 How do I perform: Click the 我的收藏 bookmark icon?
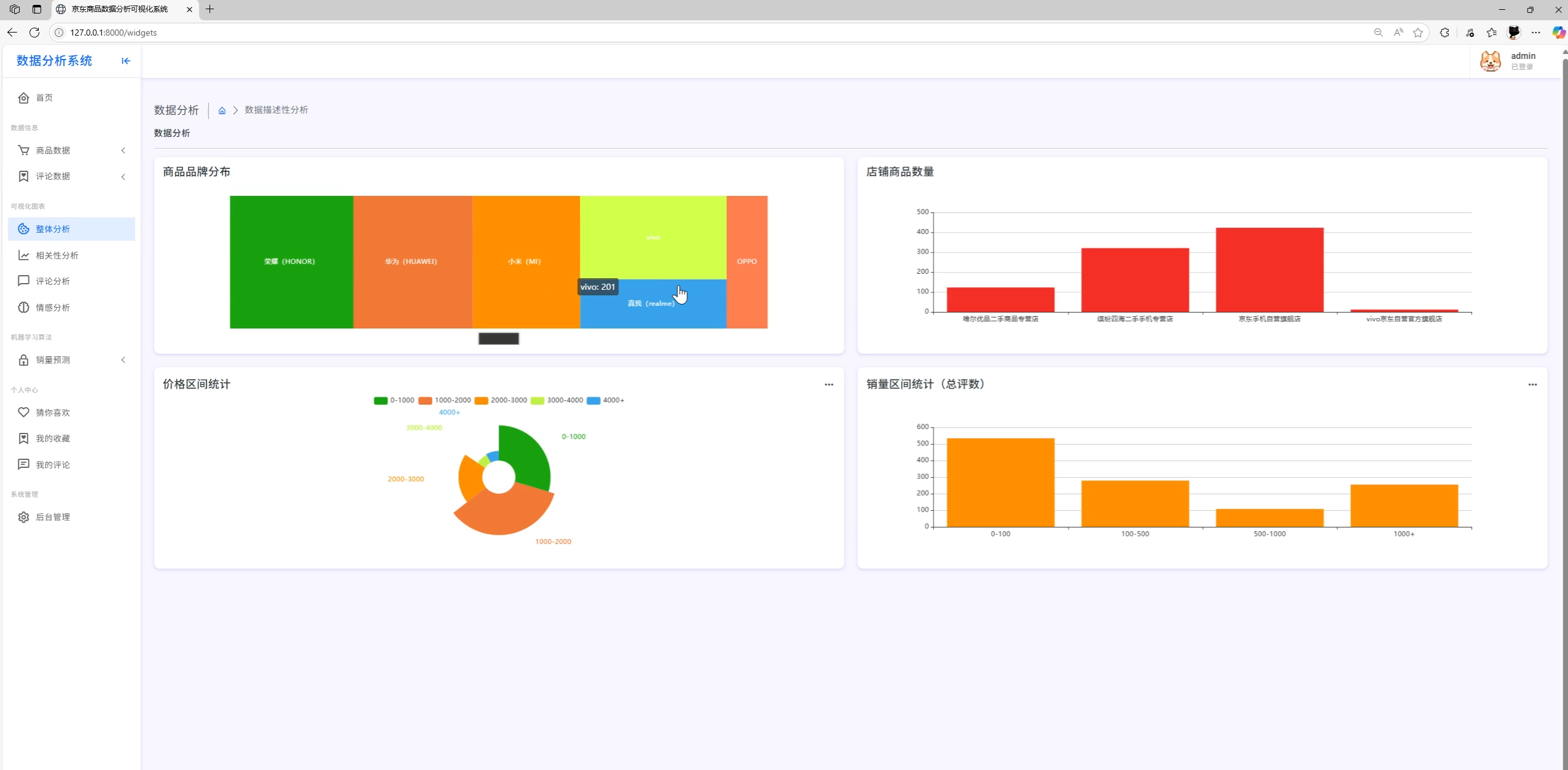(23, 438)
